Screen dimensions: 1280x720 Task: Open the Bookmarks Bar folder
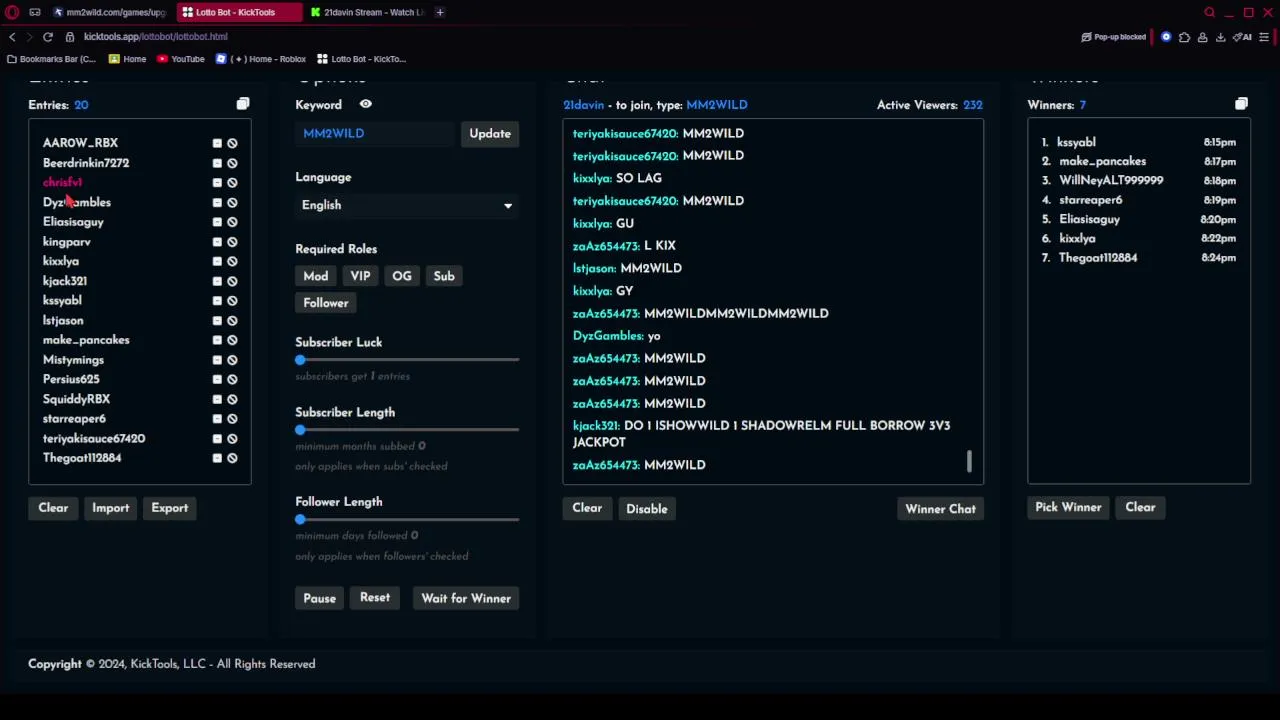tap(51, 59)
